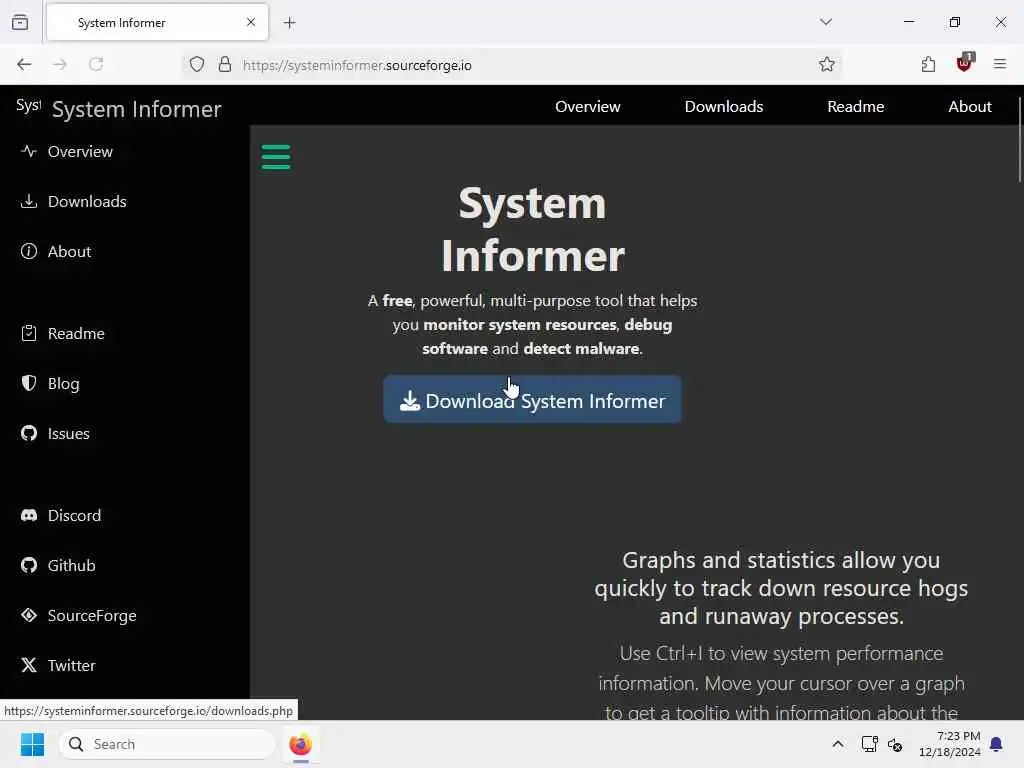1024x768 pixels.
Task: Click the URL address bar
Action: pyautogui.click(x=511, y=65)
